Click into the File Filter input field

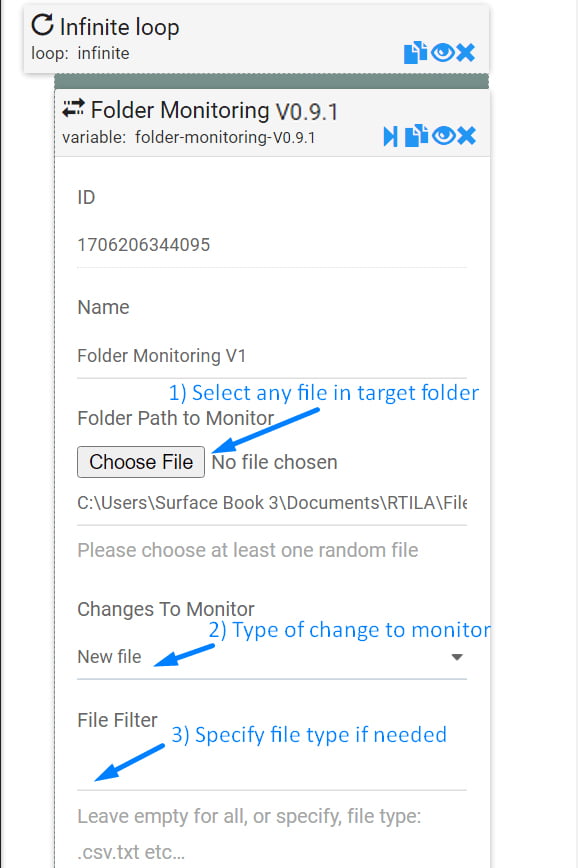point(272,769)
